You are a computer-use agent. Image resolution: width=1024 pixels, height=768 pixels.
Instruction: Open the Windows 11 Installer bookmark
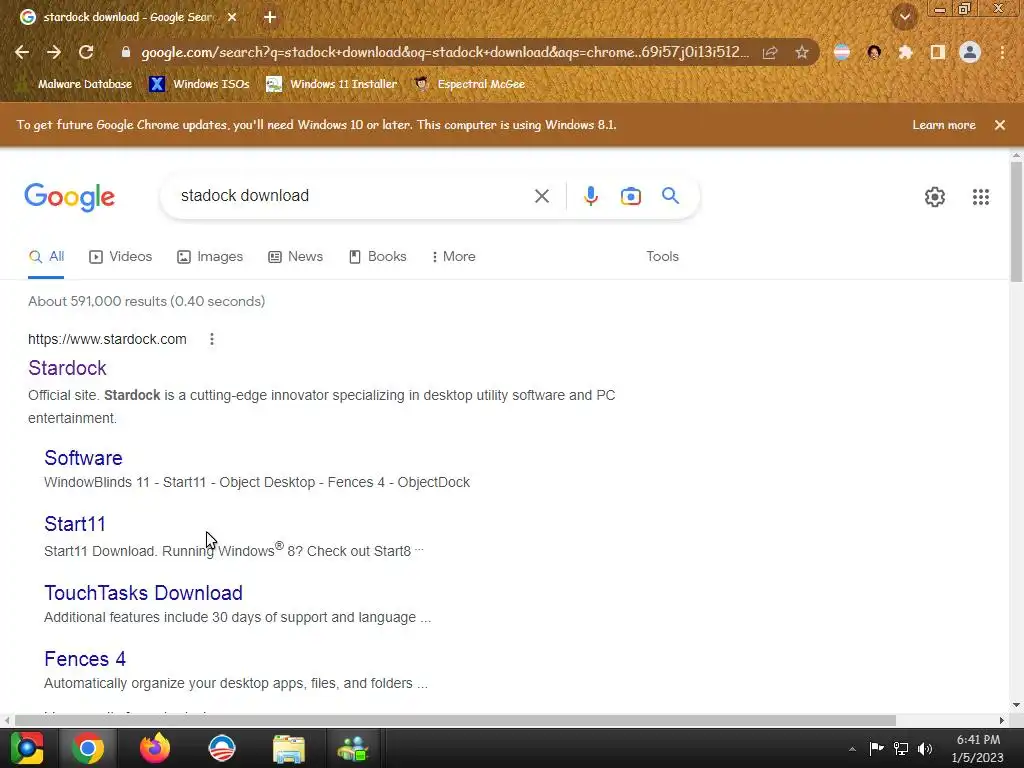point(332,84)
